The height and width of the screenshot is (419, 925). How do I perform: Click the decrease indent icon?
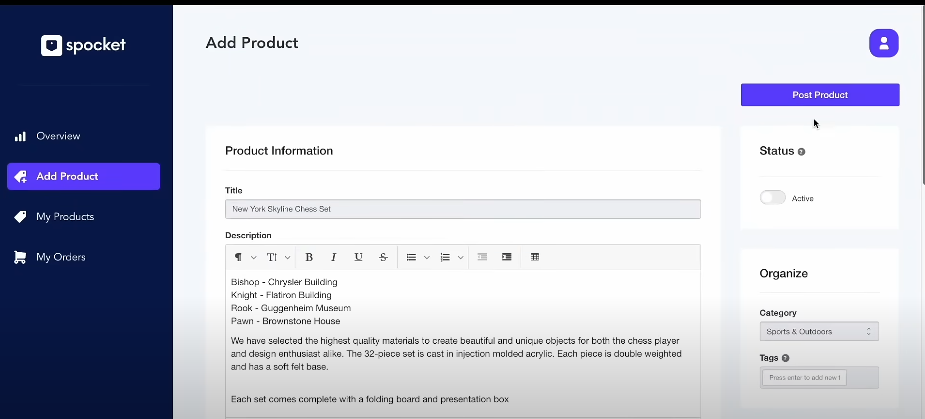coord(482,257)
